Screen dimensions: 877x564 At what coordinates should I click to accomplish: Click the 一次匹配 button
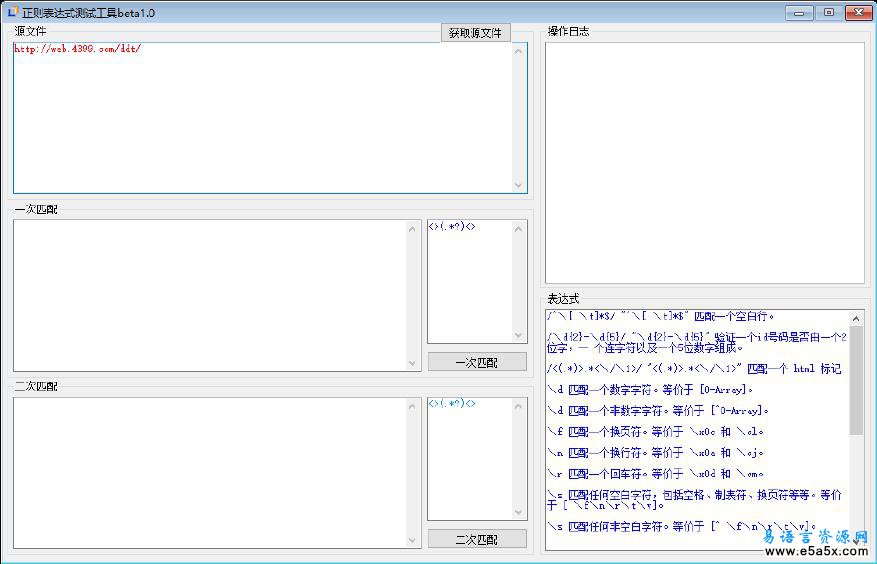[477, 362]
